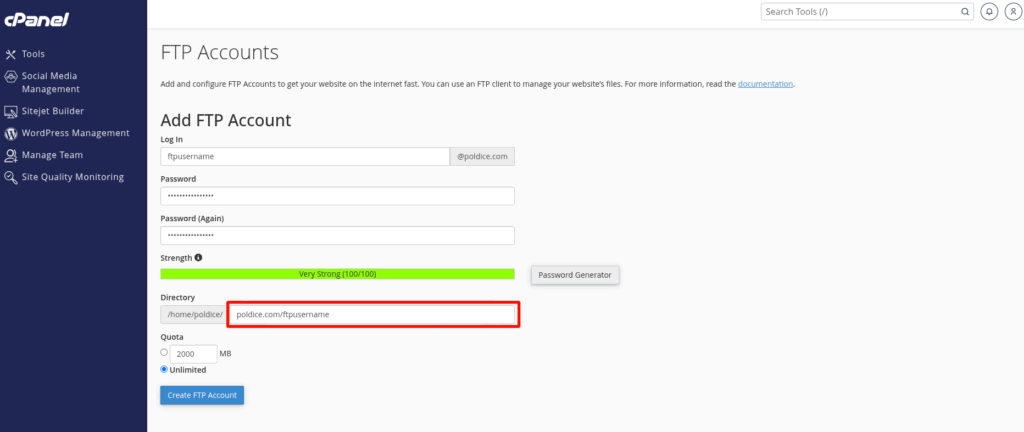Select the 2000 MB quota radio button
The width and height of the screenshot is (1024, 432).
(x=164, y=352)
